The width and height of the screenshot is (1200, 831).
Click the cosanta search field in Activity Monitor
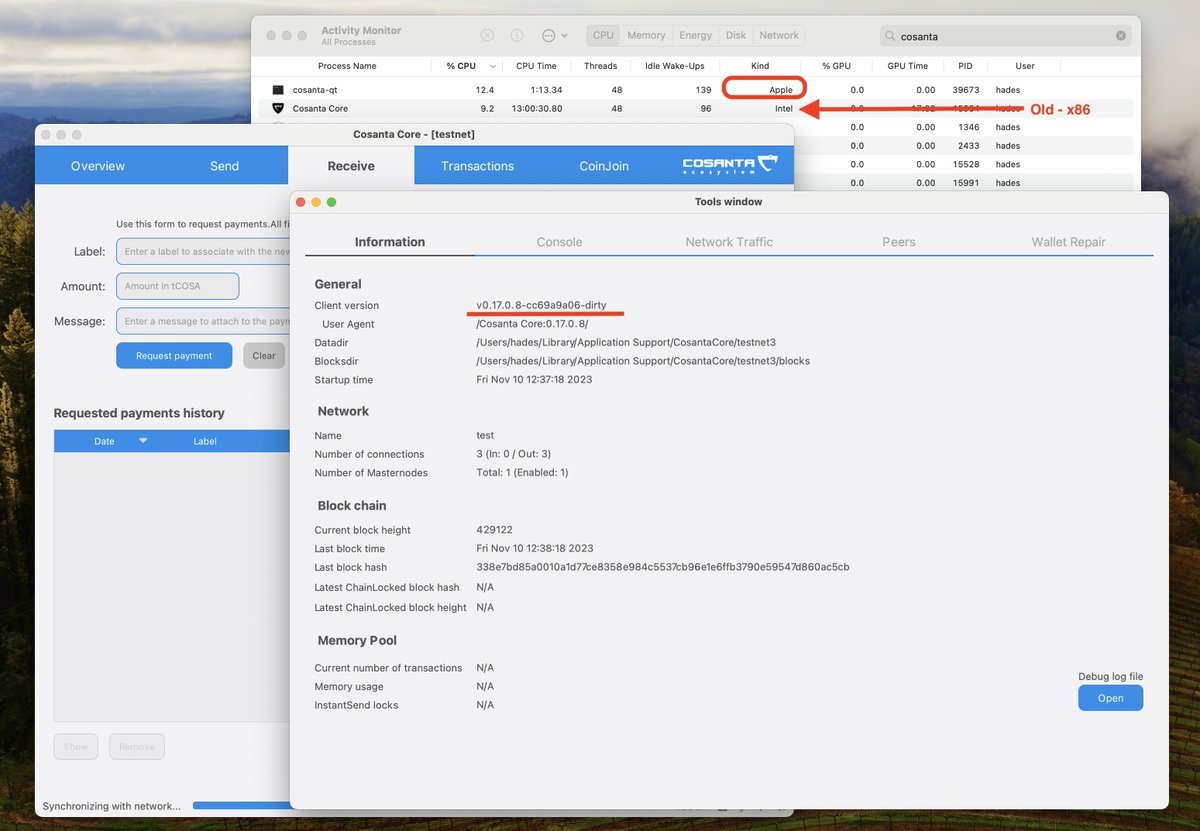[x=1005, y=36]
